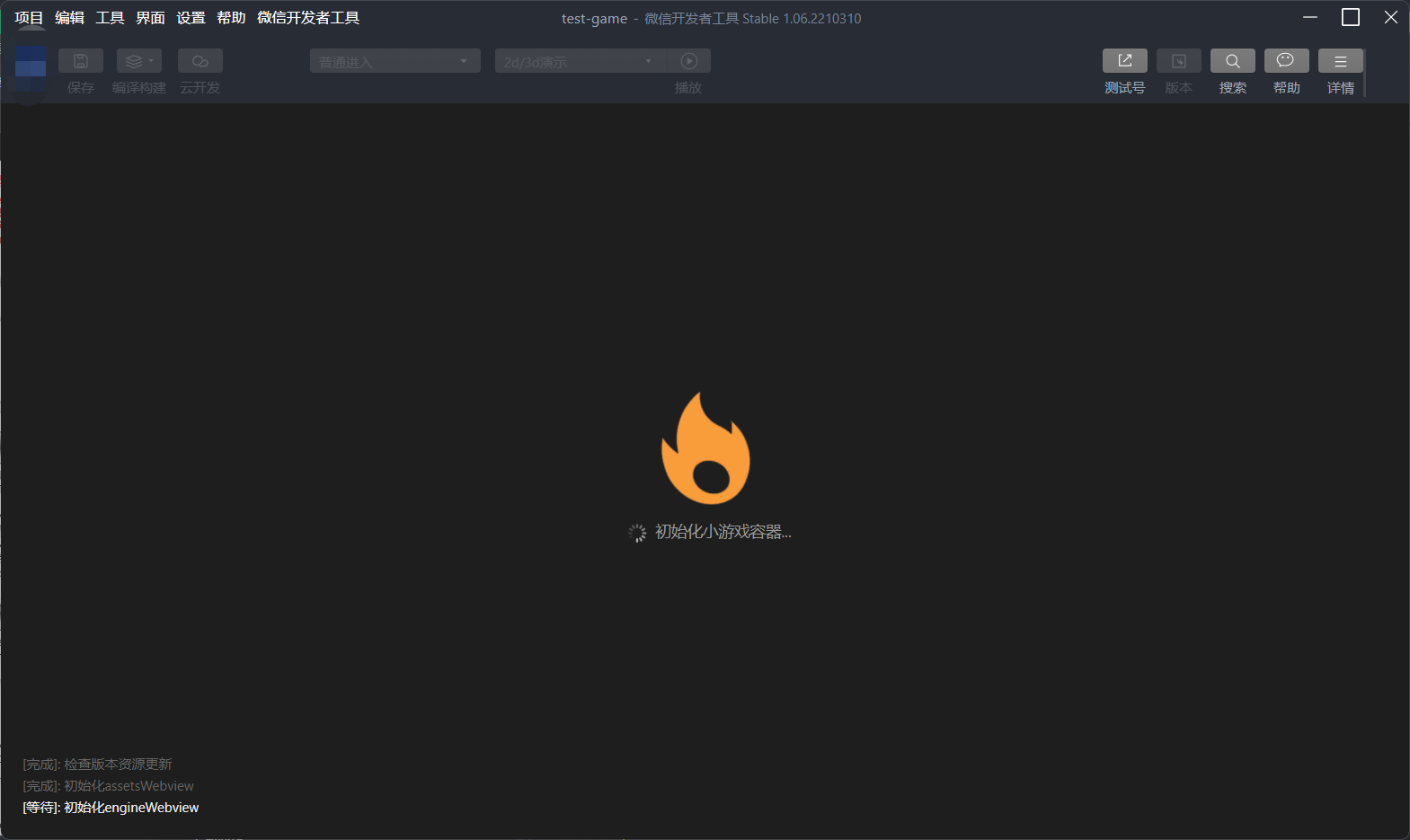Open the 工具 menu

[x=110, y=18]
